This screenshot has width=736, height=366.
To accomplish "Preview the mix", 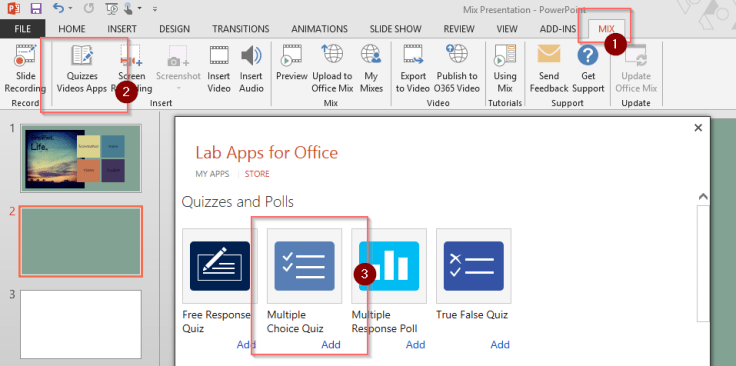I will point(291,63).
